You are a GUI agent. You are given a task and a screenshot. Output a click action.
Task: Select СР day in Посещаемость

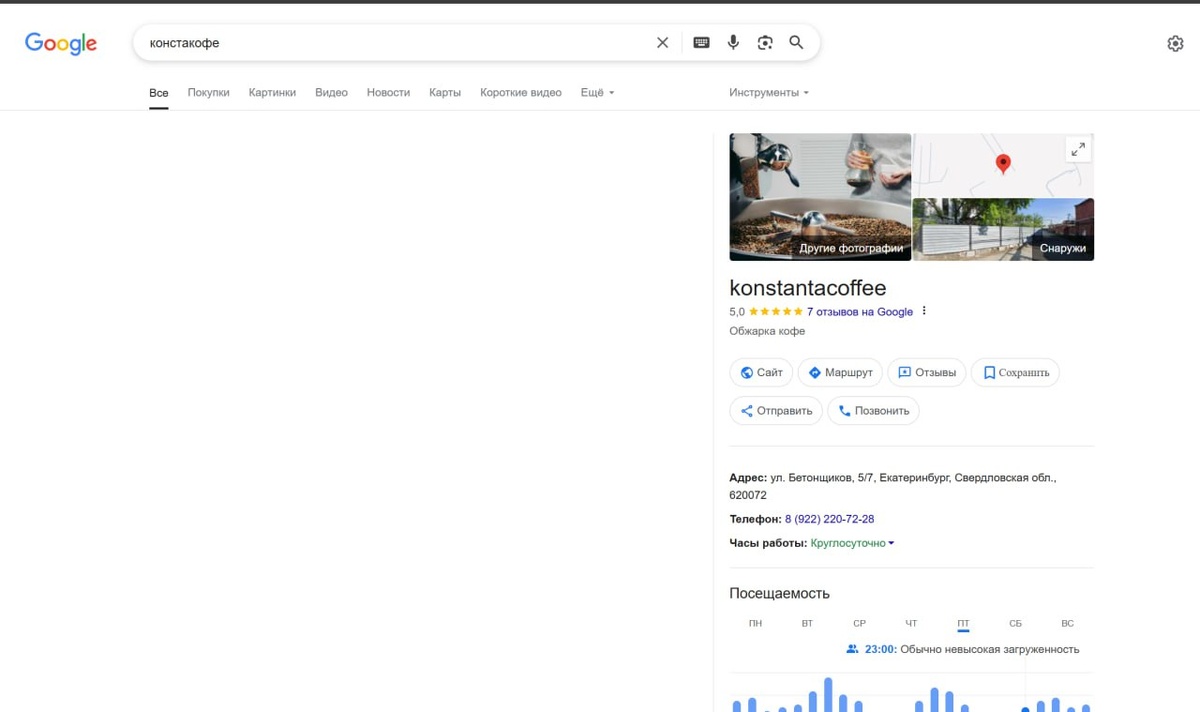[x=859, y=623]
